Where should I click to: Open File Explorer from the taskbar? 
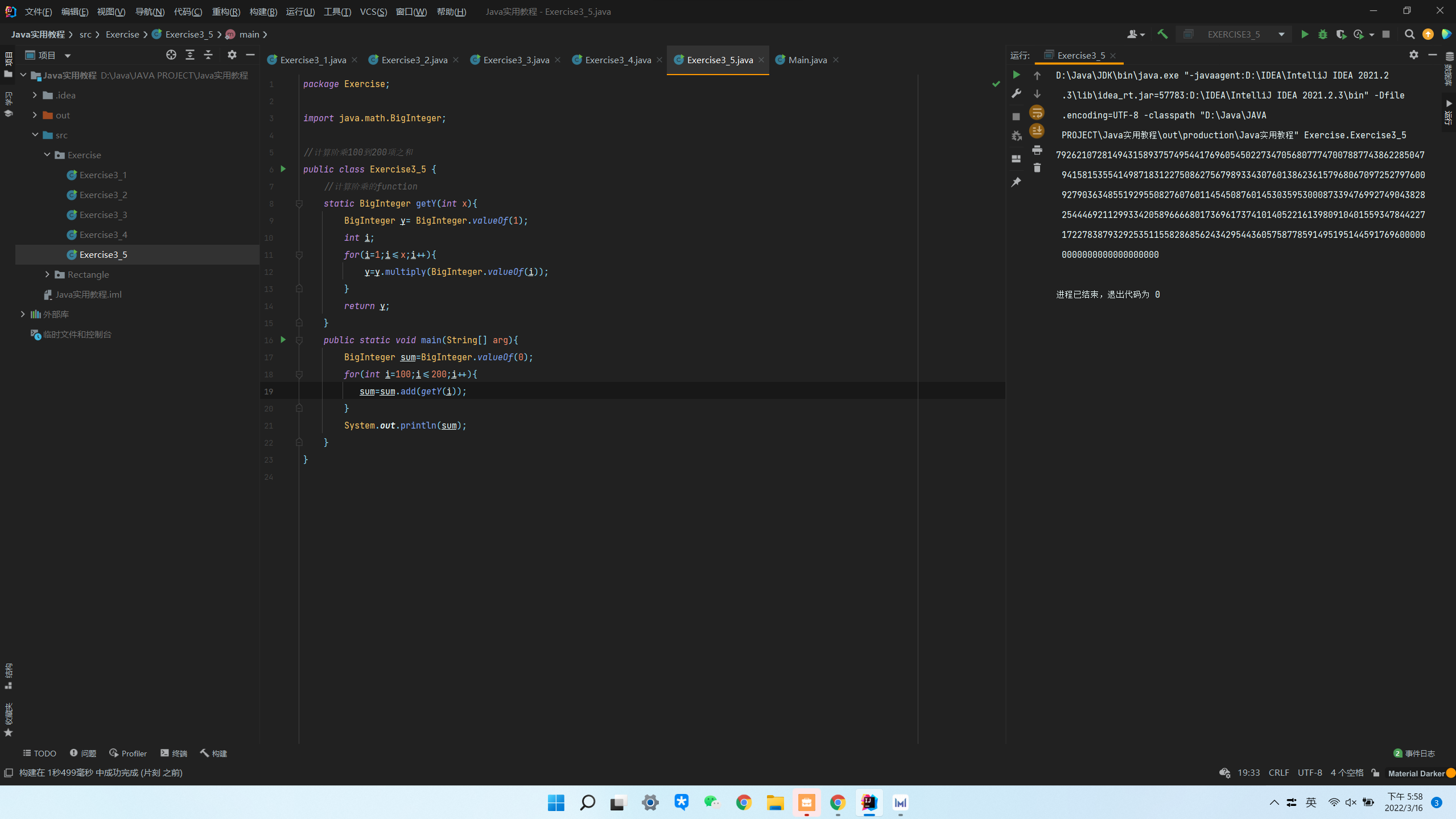pyautogui.click(x=775, y=802)
